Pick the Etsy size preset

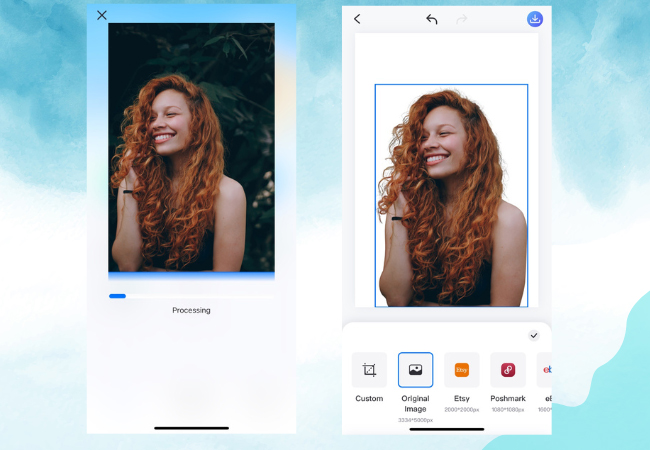pyautogui.click(x=462, y=370)
